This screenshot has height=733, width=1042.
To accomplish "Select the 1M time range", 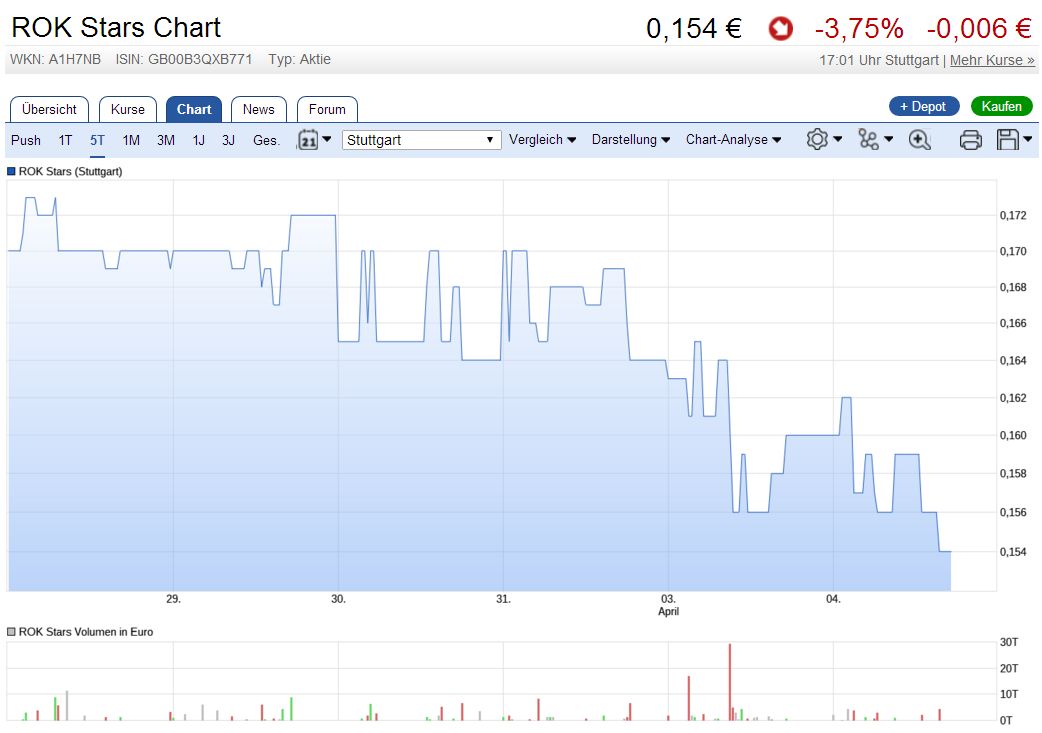I will click(x=131, y=140).
